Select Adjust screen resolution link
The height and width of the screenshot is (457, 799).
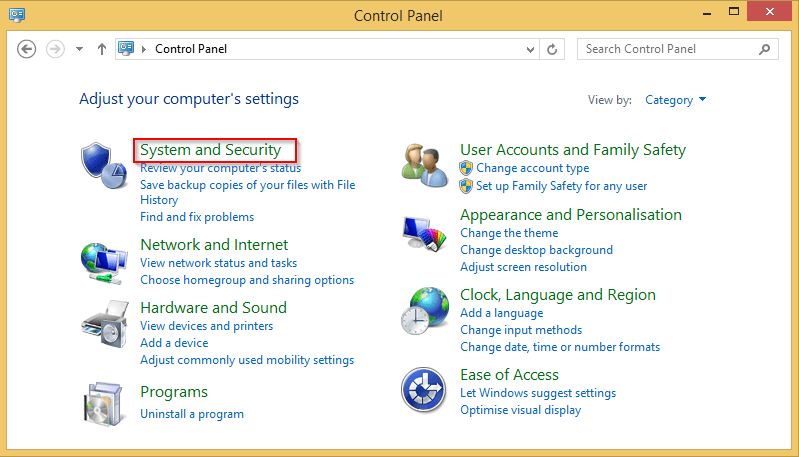click(x=523, y=267)
